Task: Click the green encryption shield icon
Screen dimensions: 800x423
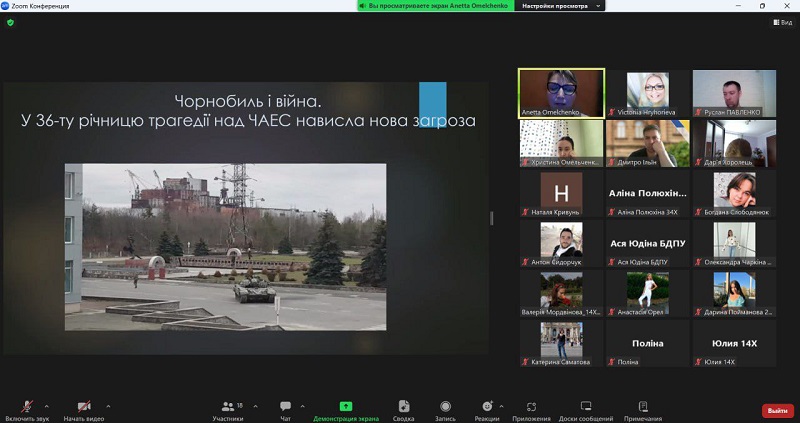Action: pyautogui.click(x=11, y=22)
